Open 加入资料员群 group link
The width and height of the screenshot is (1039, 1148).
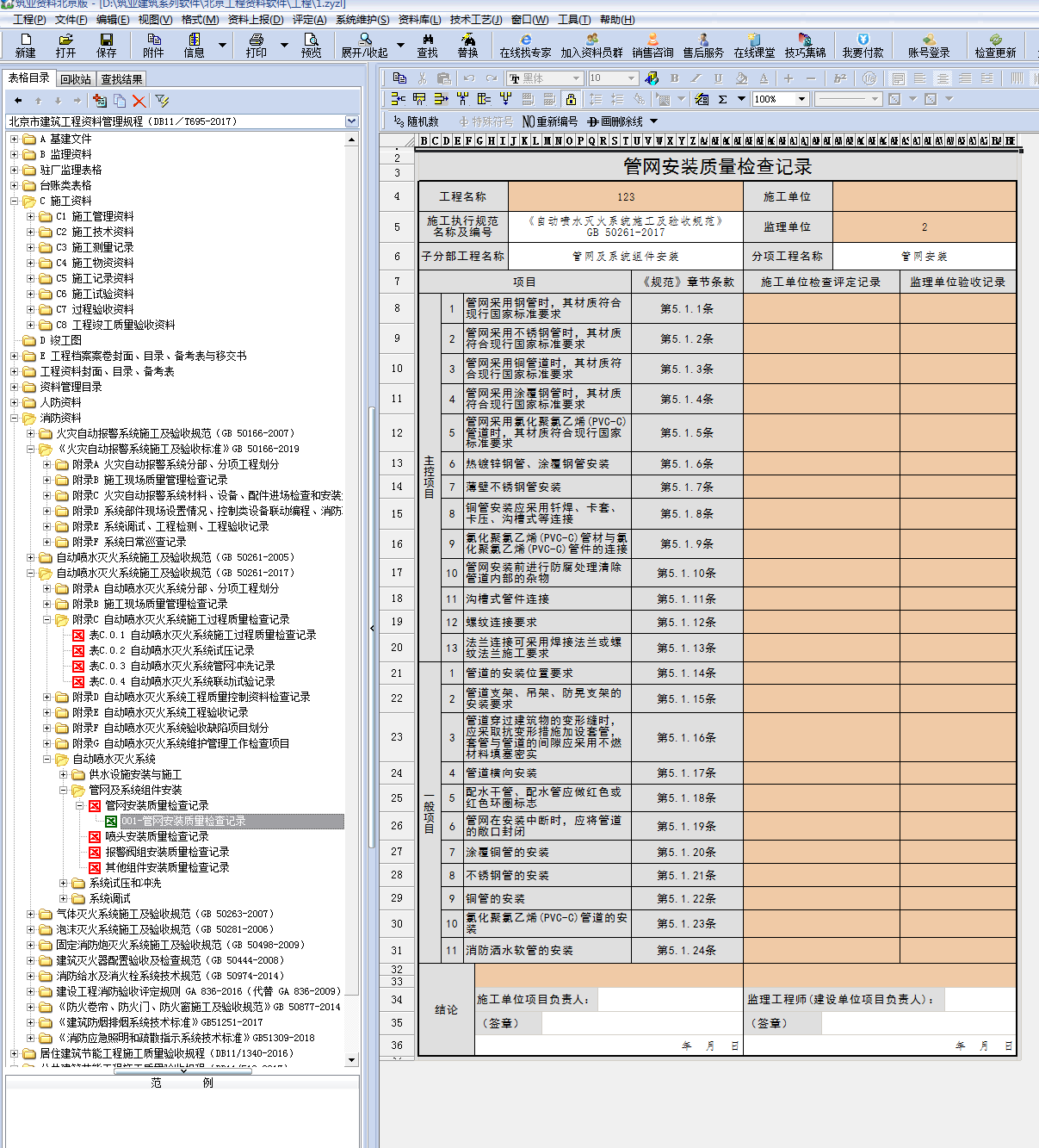pos(592,45)
